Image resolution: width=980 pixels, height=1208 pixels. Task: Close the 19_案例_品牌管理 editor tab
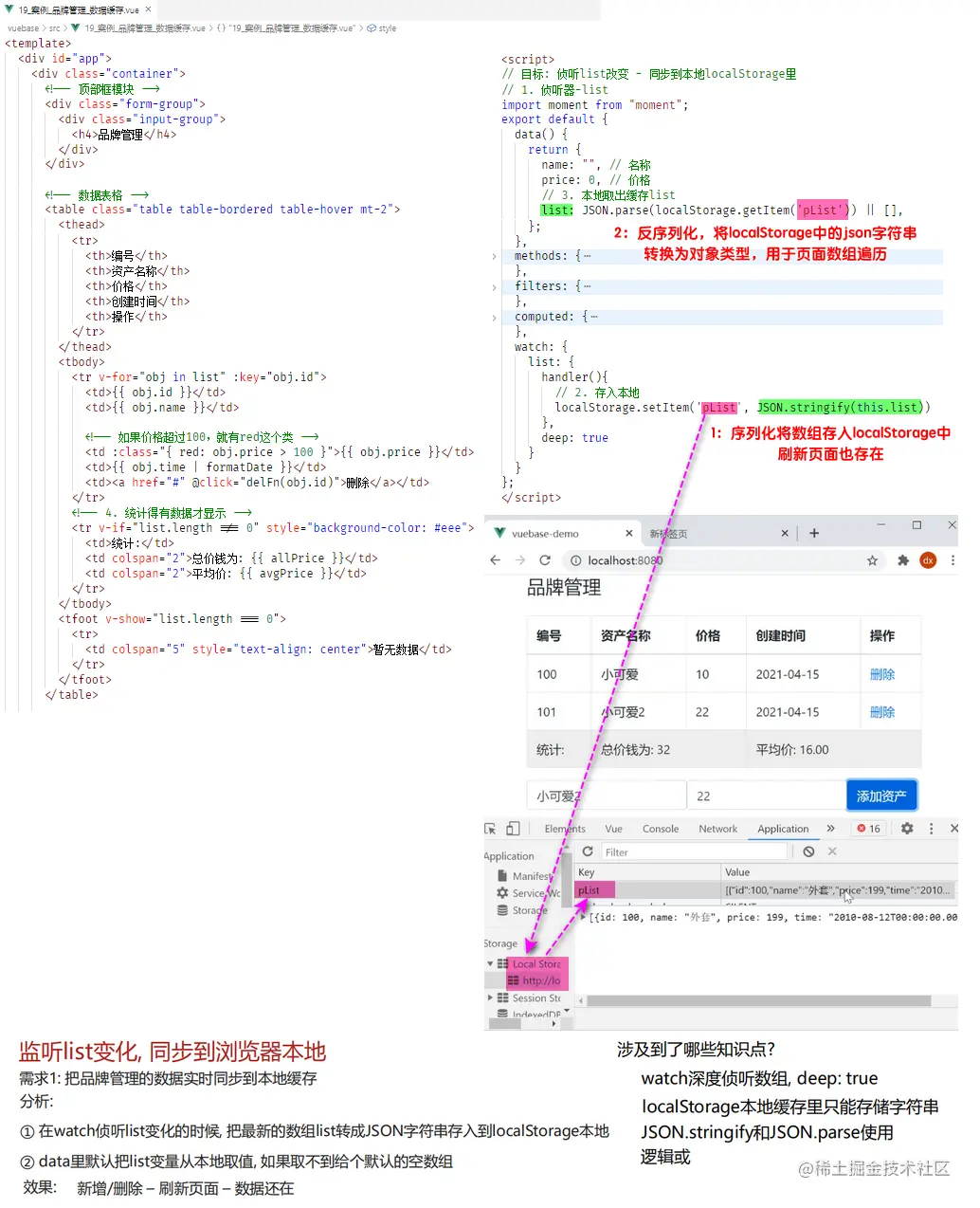click(148, 9)
